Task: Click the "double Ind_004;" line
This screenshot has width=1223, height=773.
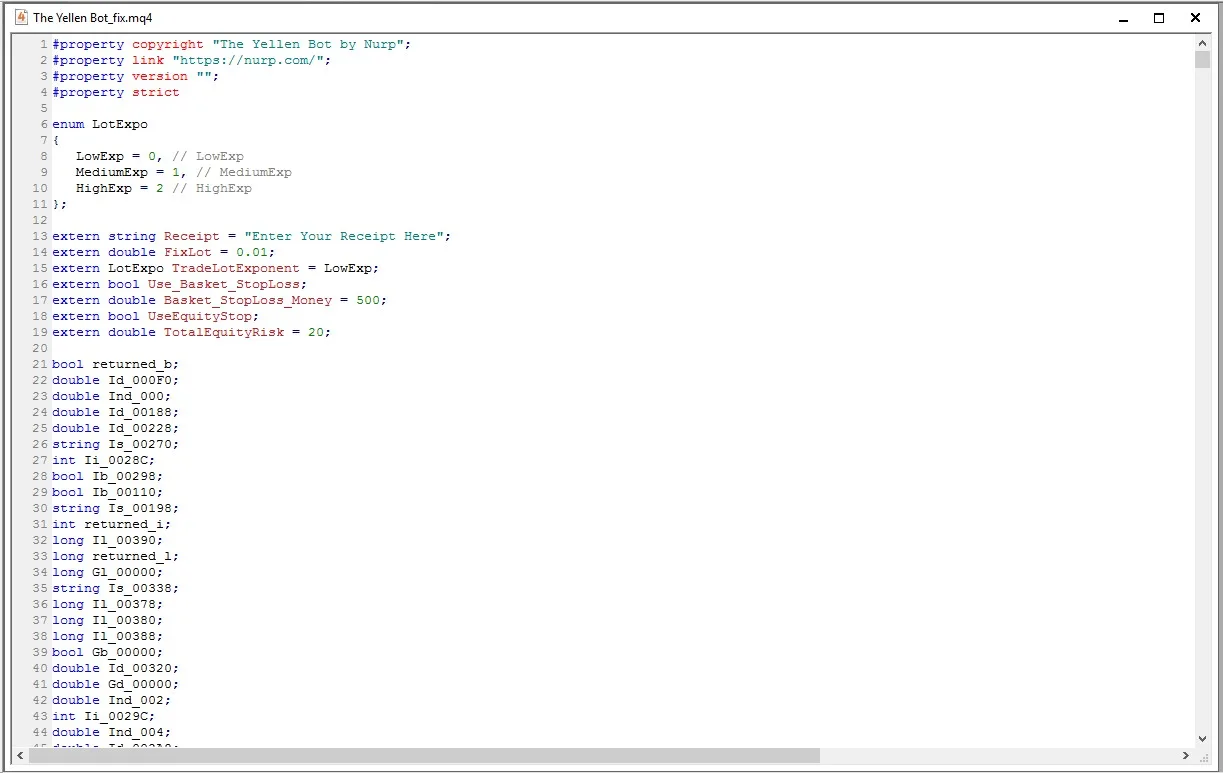Action: click(x=112, y=732)
